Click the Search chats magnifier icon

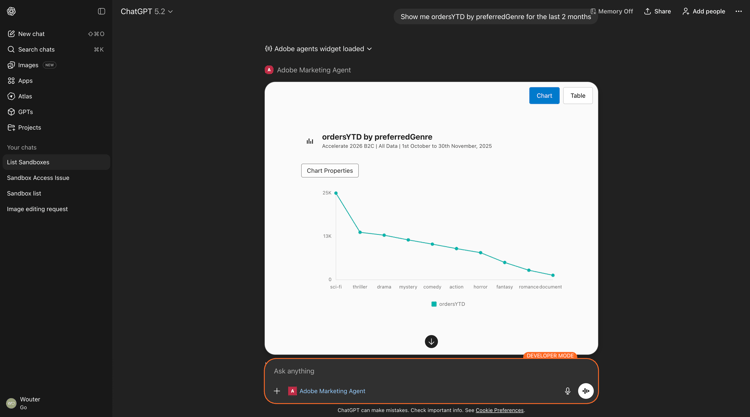point(11,49)
